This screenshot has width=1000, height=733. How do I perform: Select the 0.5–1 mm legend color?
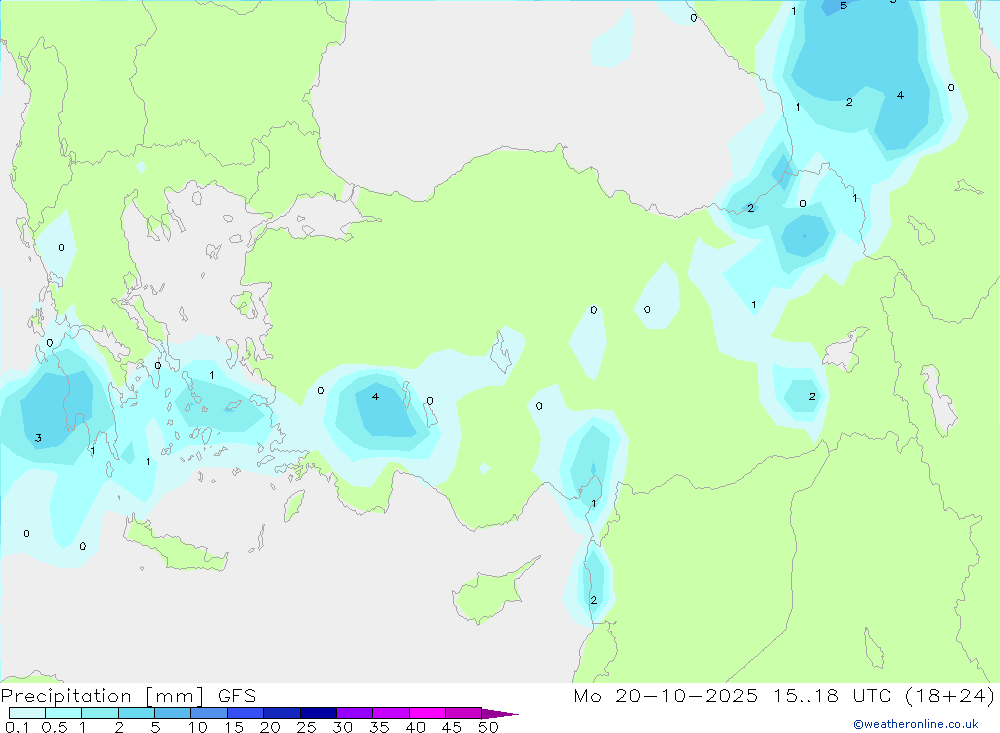[64, 713]
